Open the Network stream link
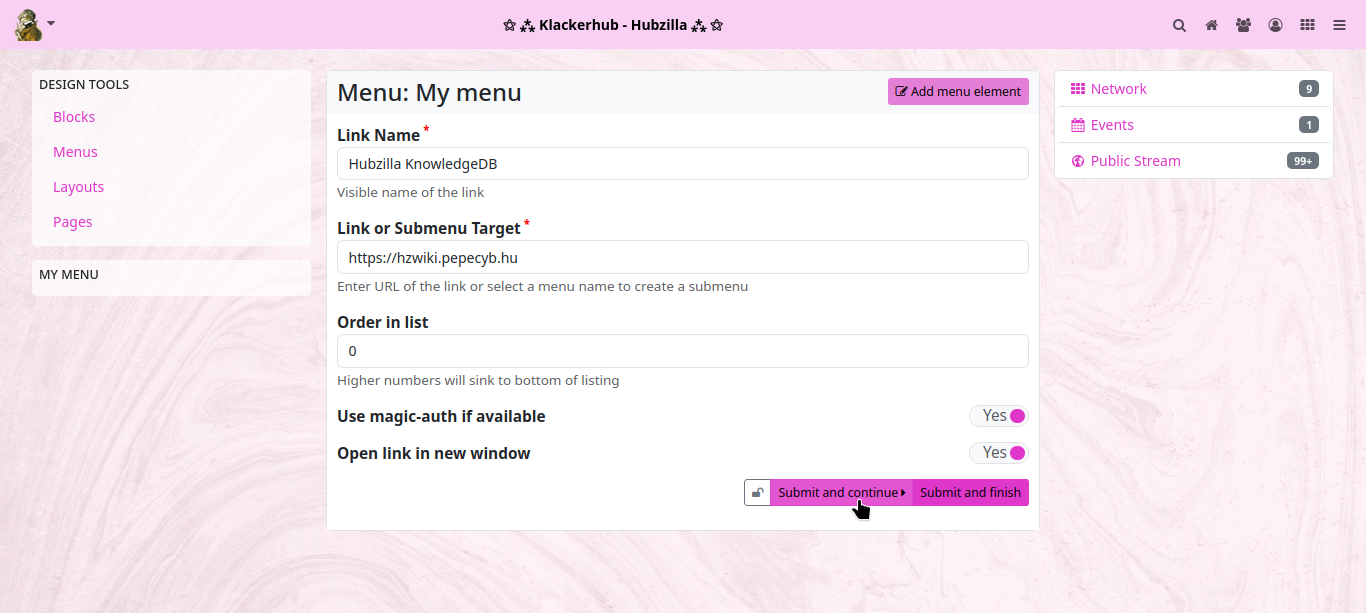 tap(1118, 89)
